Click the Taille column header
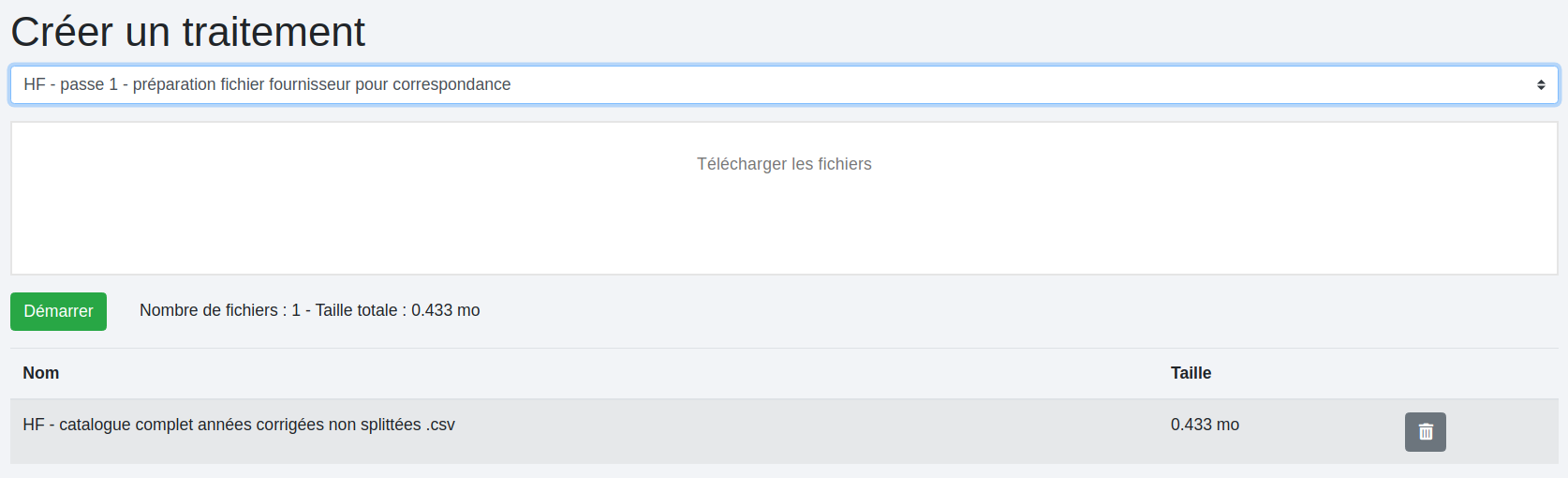 tap(1191, 373)
